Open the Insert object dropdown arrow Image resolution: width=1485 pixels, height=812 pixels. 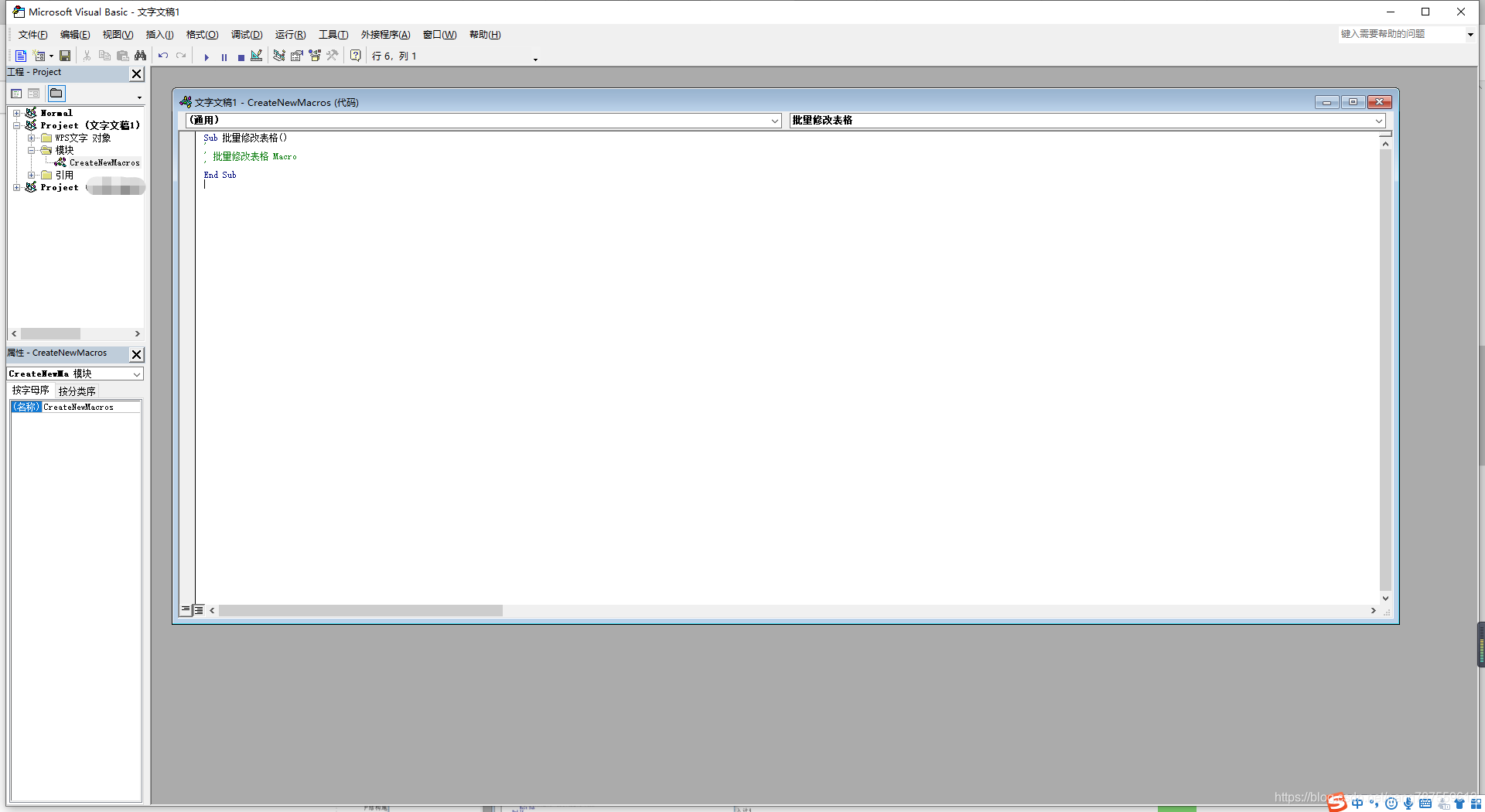click(51, 56)
